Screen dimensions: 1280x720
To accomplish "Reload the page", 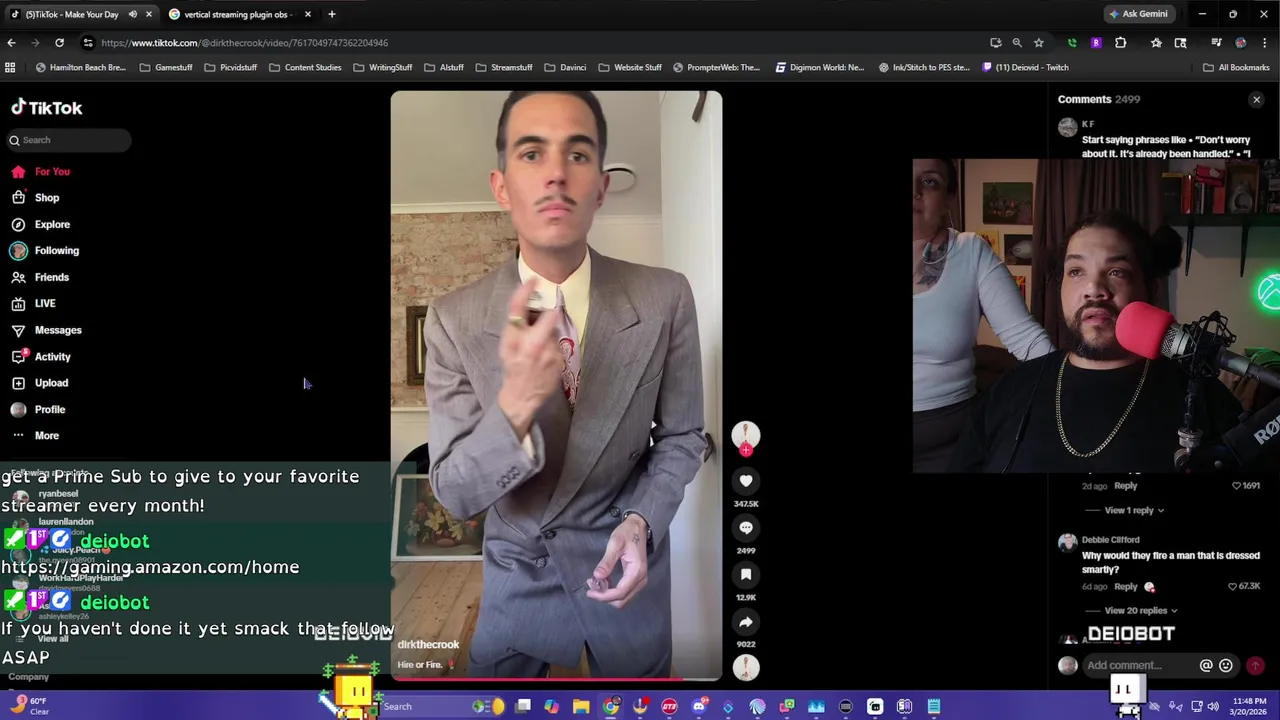I will (x=59, y=43).
